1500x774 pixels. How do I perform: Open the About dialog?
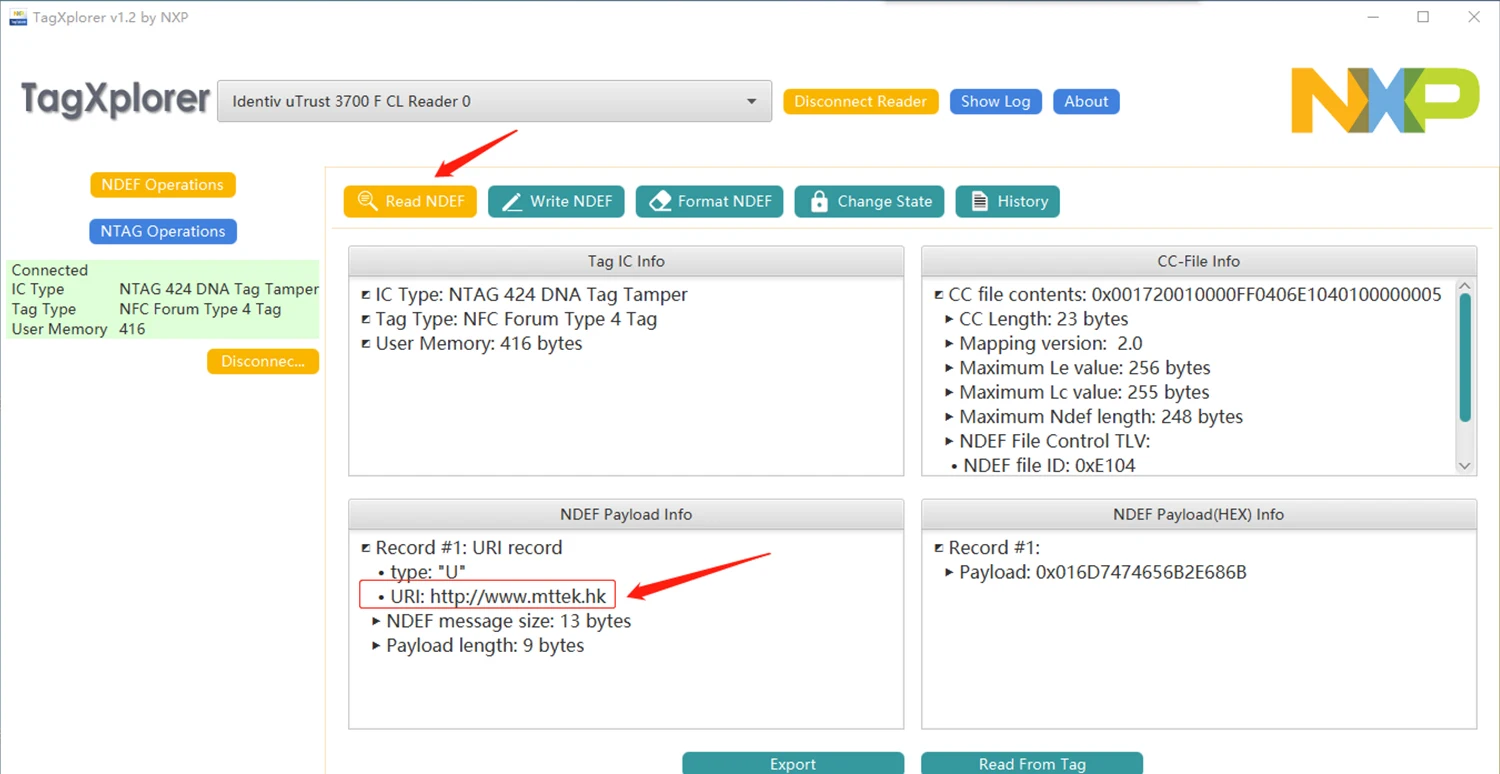[x=1086, y=101]
